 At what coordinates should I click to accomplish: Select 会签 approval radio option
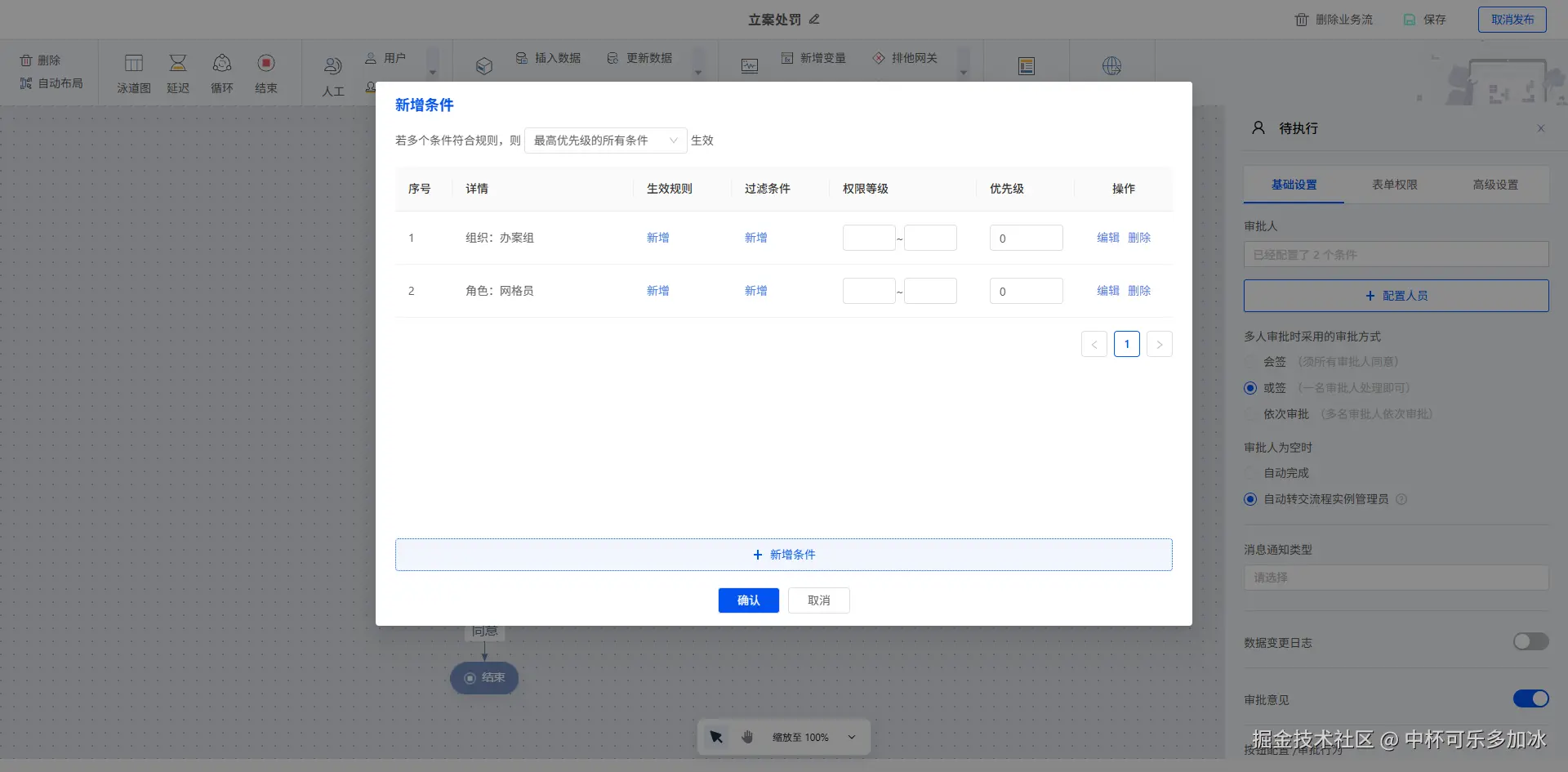coord(1250,362)
